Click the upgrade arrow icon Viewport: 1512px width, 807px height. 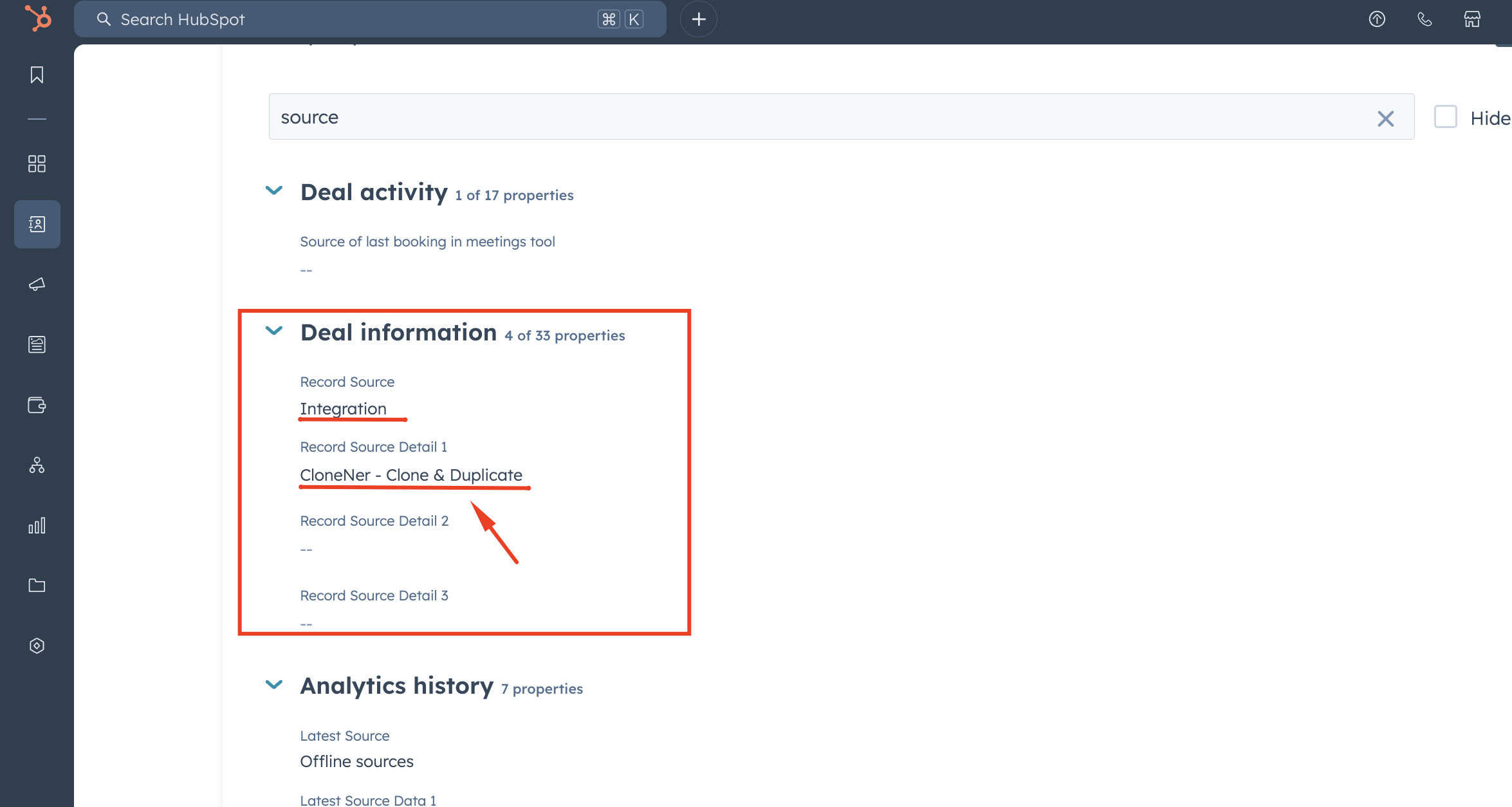click(1377, 19)
